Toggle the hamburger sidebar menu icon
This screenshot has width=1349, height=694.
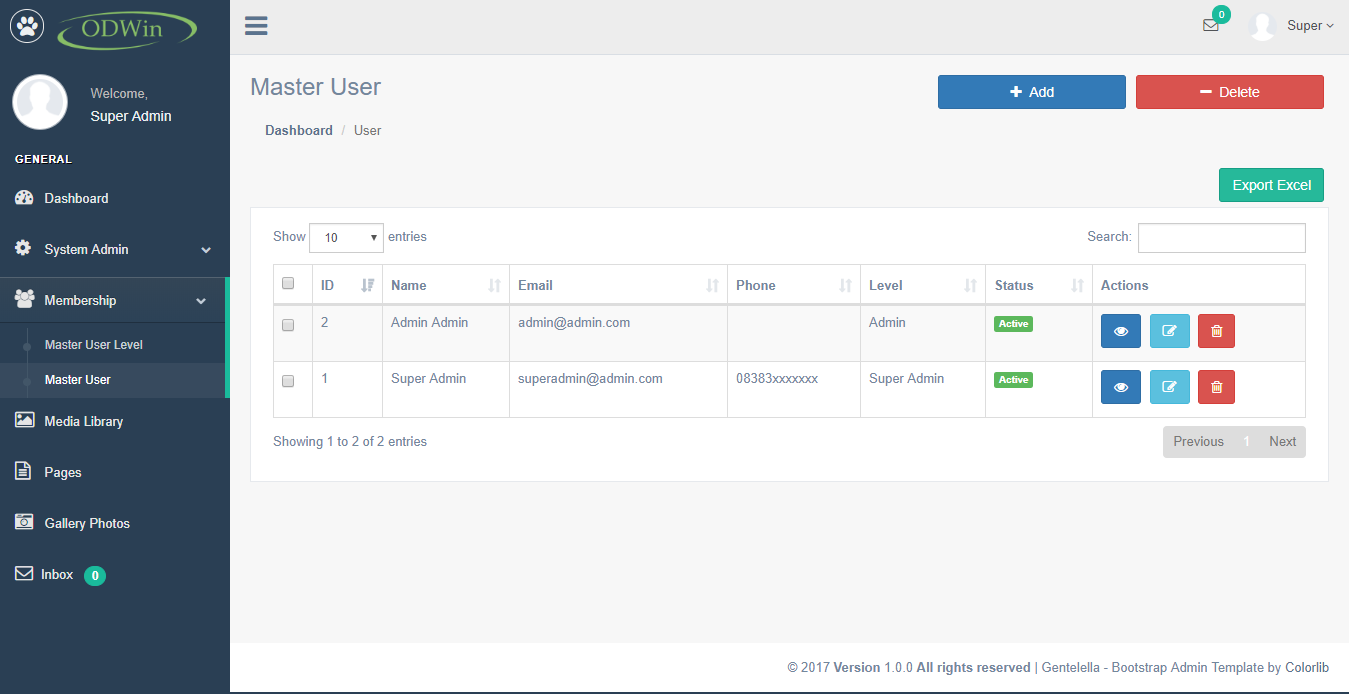[256, 26]
